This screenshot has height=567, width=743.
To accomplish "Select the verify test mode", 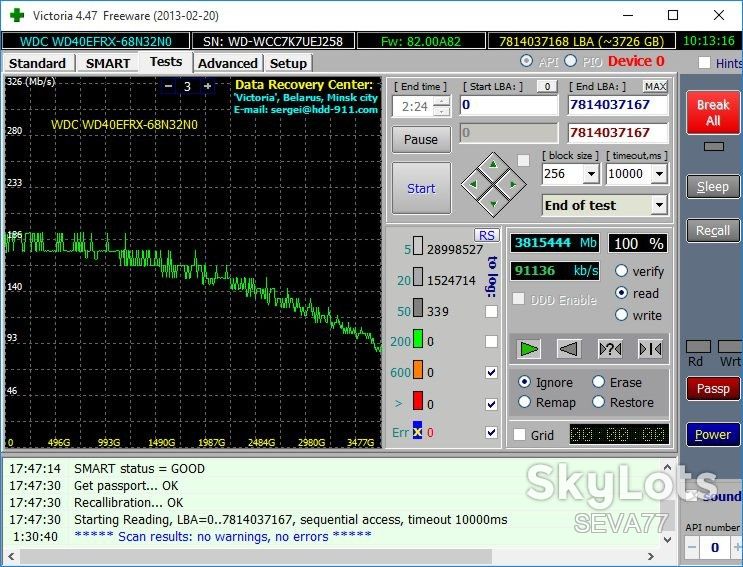I will (x=621, y=271).
